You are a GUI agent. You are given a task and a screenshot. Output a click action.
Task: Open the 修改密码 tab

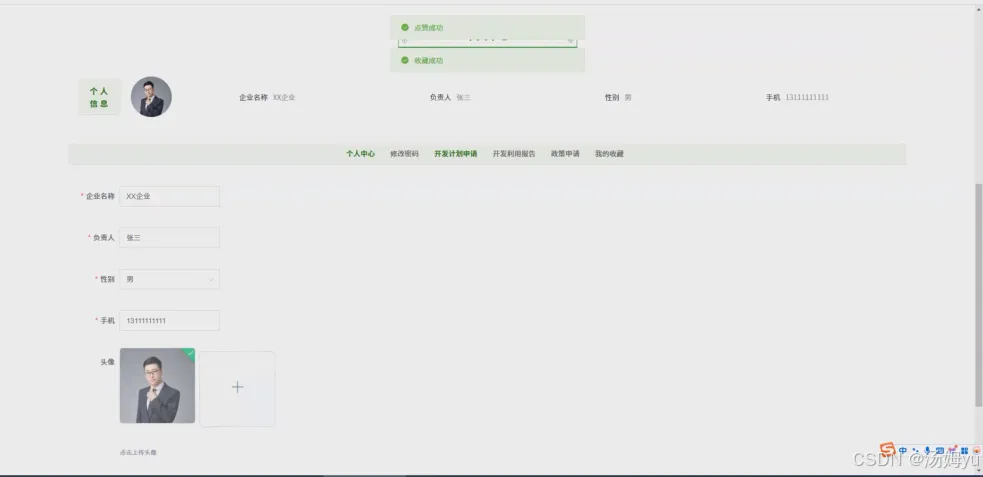pyautogui.click(x=404, y=154)
